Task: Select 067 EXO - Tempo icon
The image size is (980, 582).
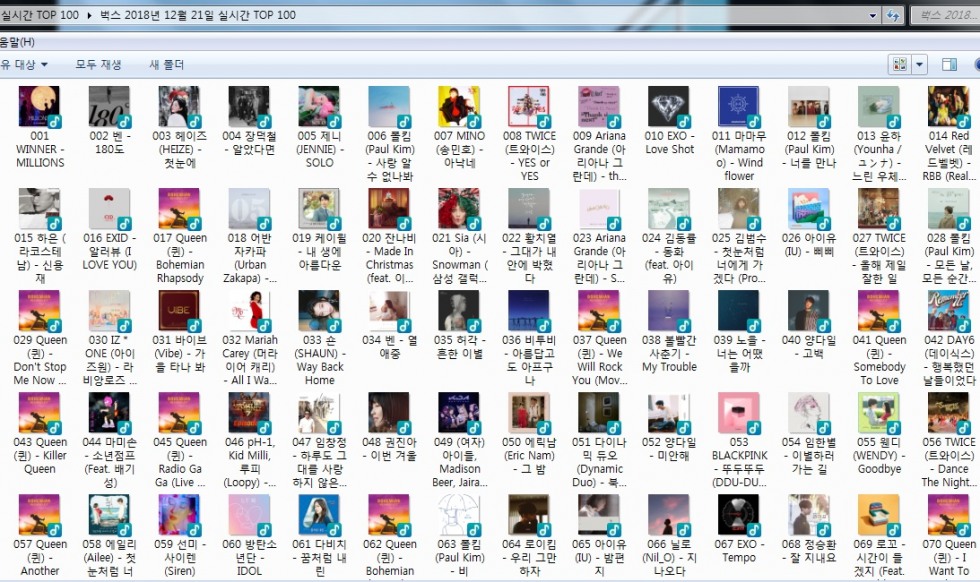Action: pos(739,516)
